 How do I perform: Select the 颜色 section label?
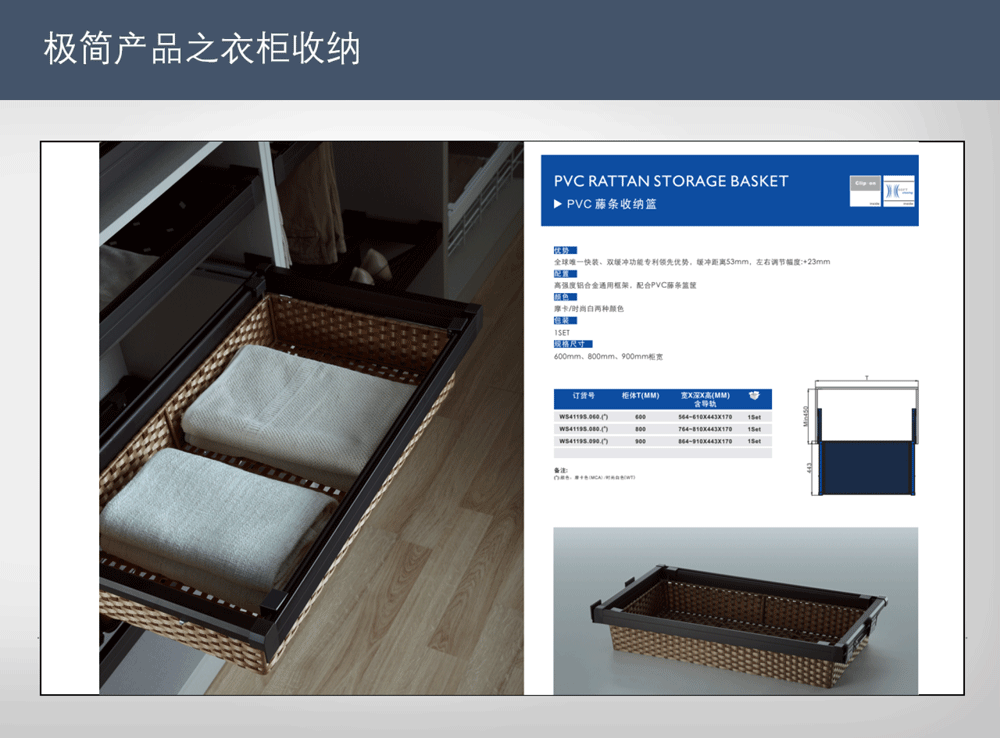[x=563, y=297]
